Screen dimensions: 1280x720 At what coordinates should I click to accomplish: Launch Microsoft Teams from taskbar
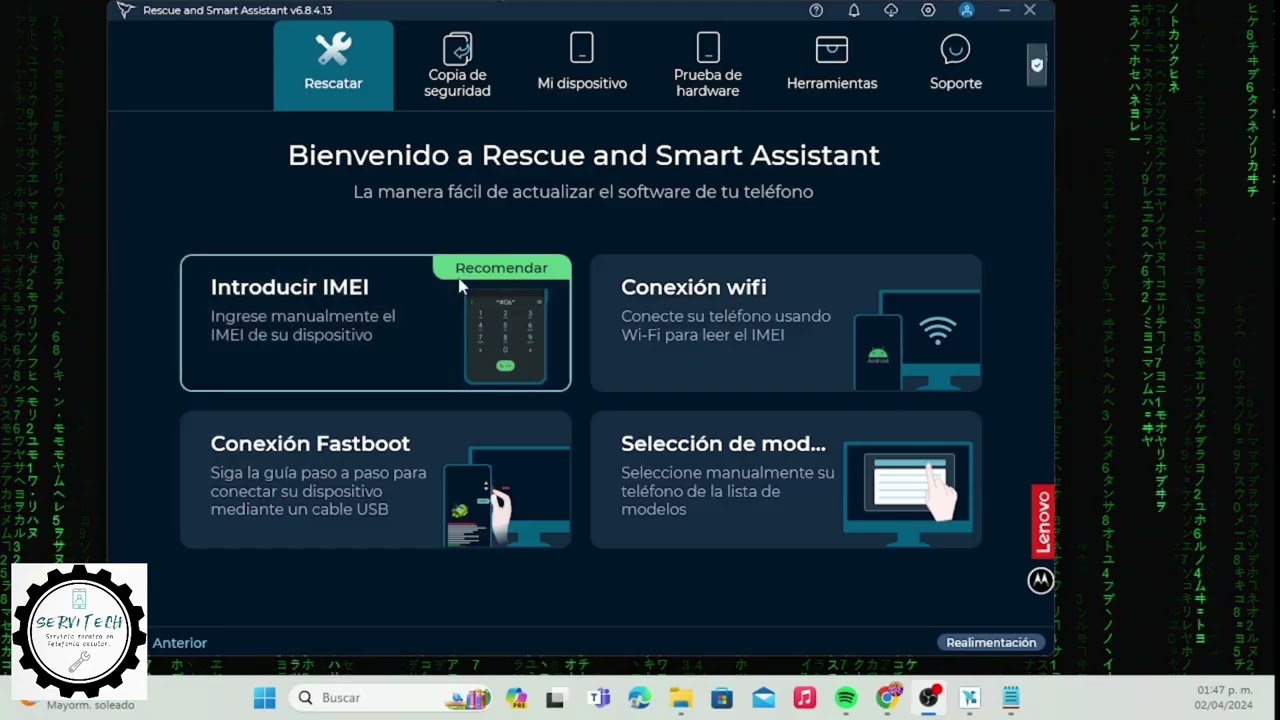599,698
